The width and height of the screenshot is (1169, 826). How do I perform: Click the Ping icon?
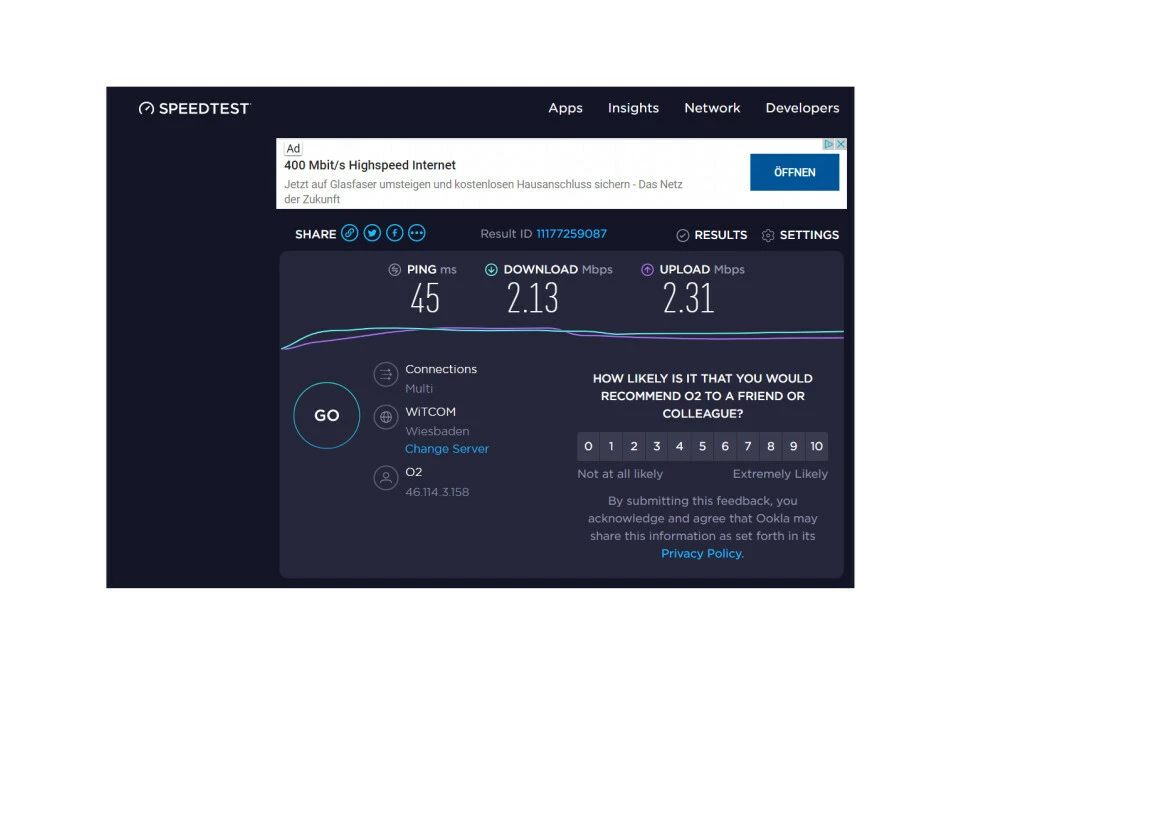click(x=394, y=270)
